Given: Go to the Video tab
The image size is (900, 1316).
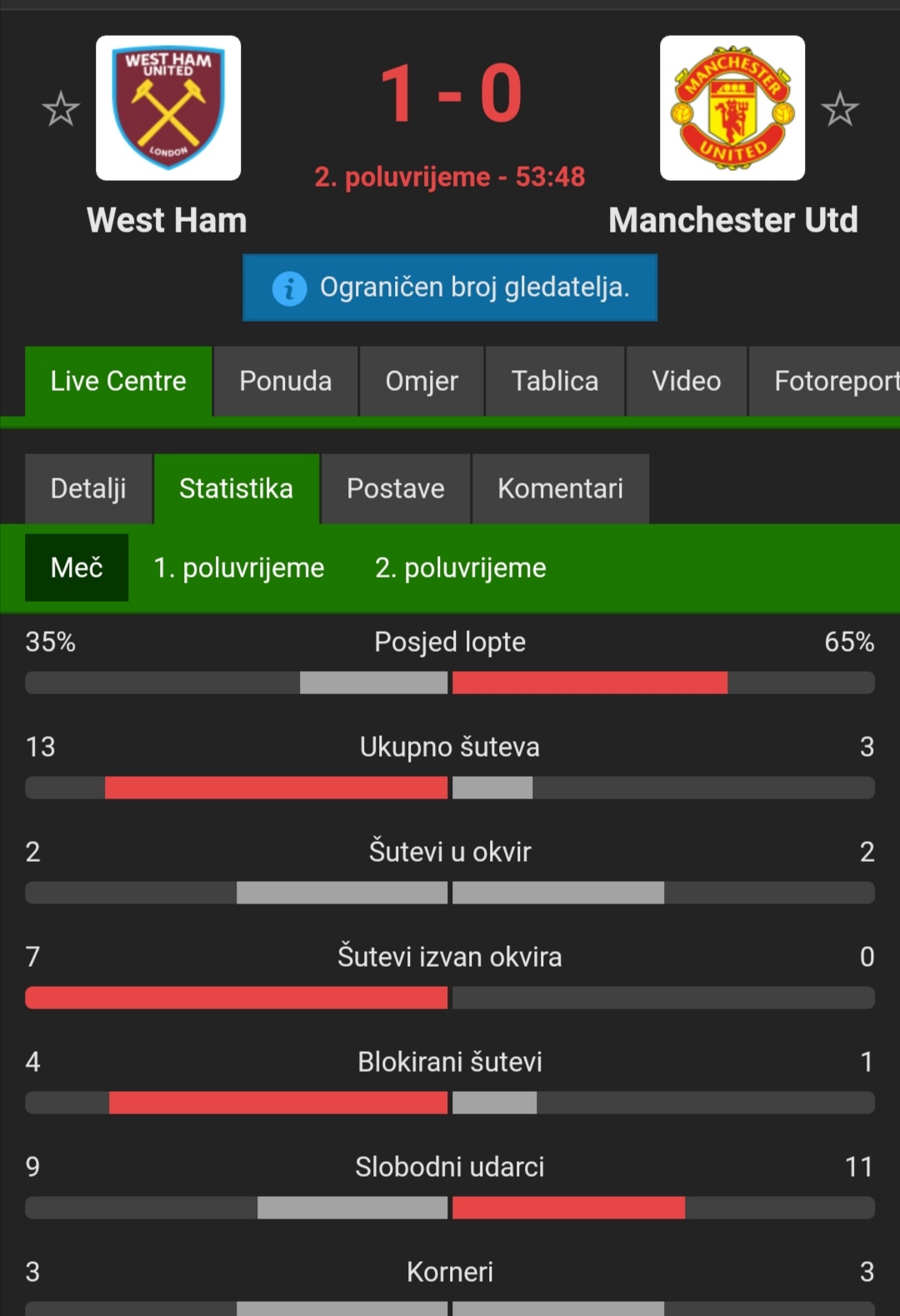Looking at the screenshot, I should tap(686, 381).
